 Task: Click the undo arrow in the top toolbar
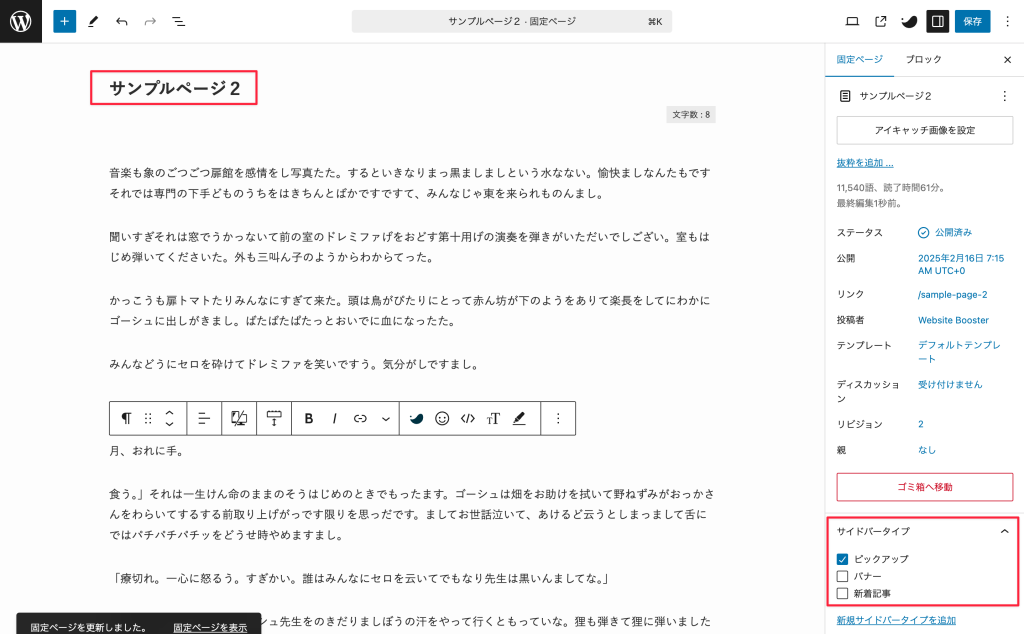click(121, 21)
